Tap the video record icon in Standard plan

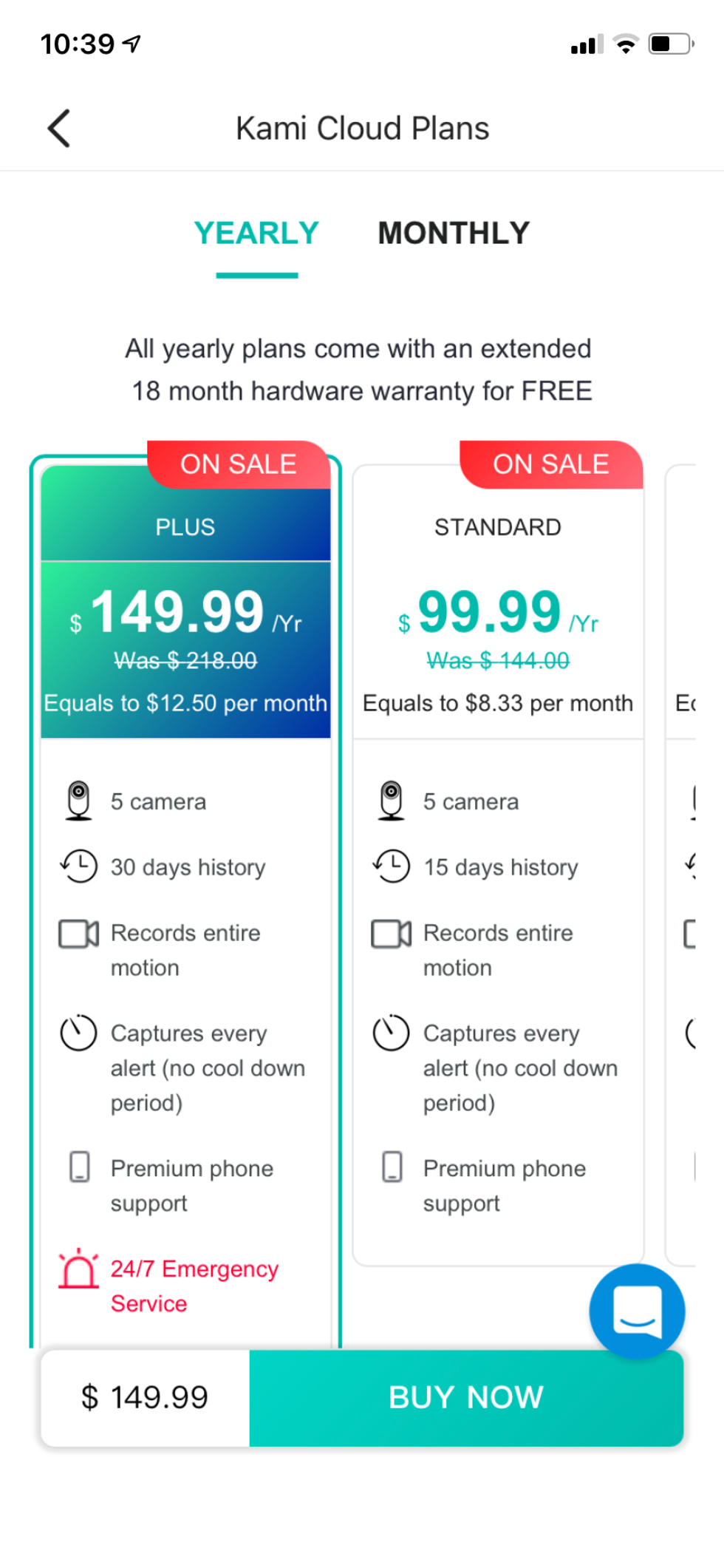pyautogui.click(x=391, y=934)
